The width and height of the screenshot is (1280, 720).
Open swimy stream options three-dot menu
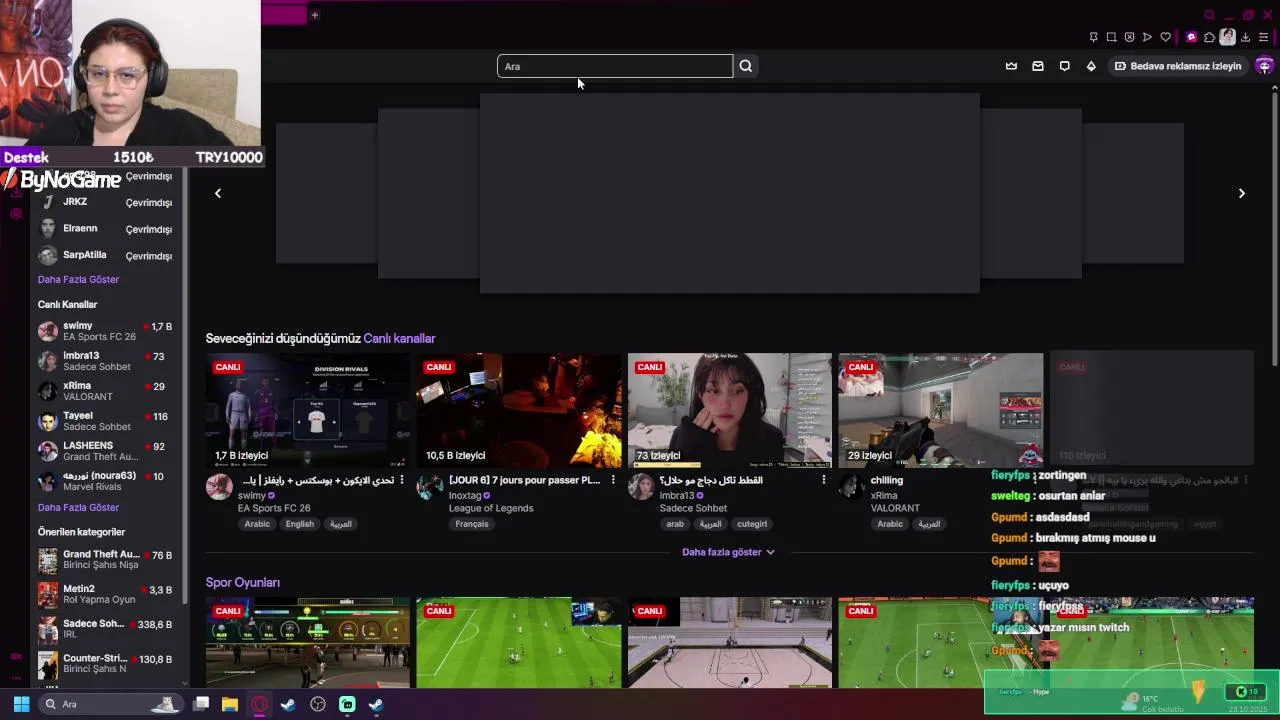tap(402, 480)
